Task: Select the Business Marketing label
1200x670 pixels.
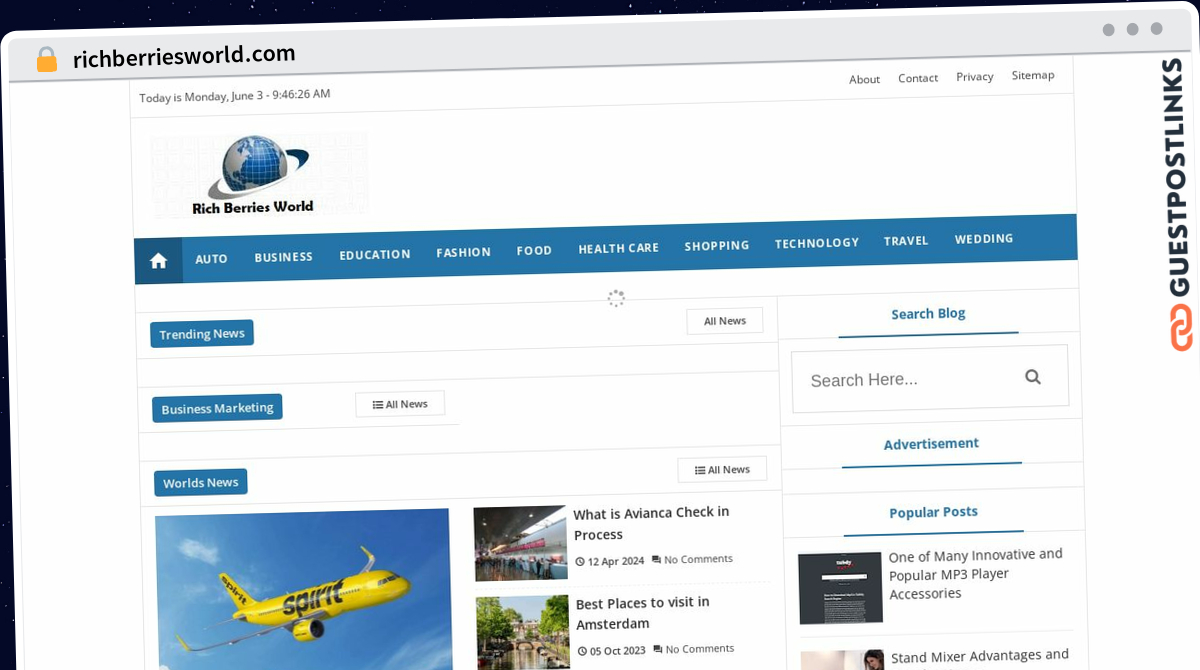Action: [x=217, y=408]
